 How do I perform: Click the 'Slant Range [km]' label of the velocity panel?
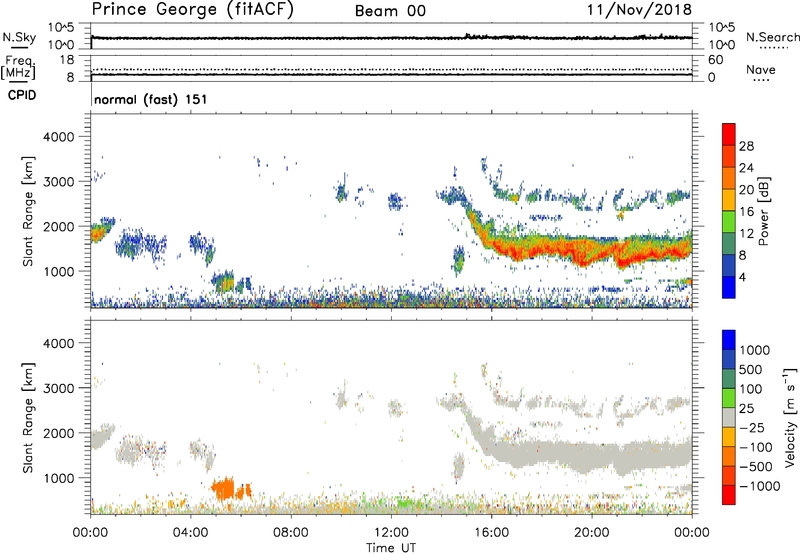click(x=28, y=418)
